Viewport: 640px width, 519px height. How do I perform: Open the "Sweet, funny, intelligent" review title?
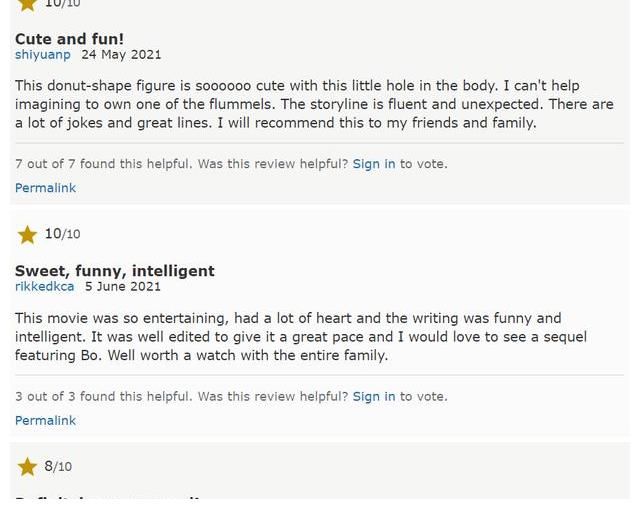pyautogui.click(x=114, y=271)
